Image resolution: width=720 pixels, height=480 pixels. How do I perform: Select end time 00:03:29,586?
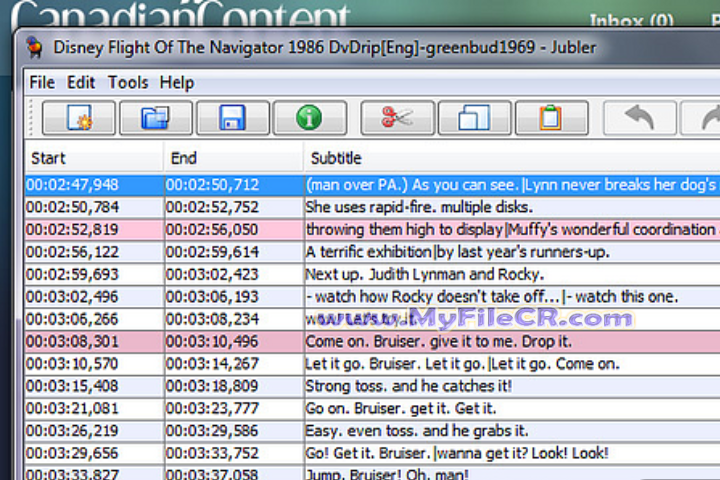pos(212,431)
